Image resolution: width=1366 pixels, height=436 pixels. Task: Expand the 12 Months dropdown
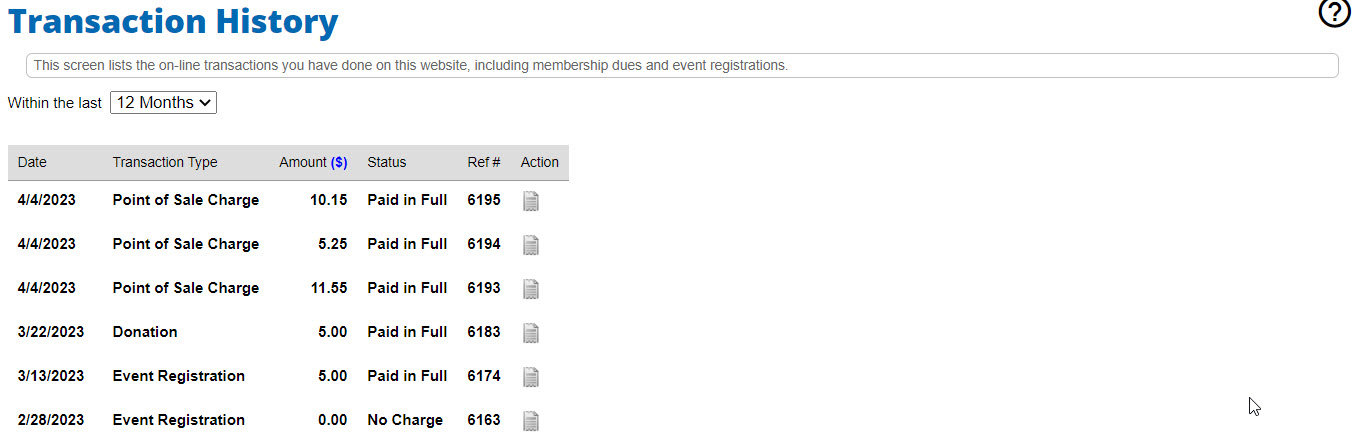coord(163,103)
